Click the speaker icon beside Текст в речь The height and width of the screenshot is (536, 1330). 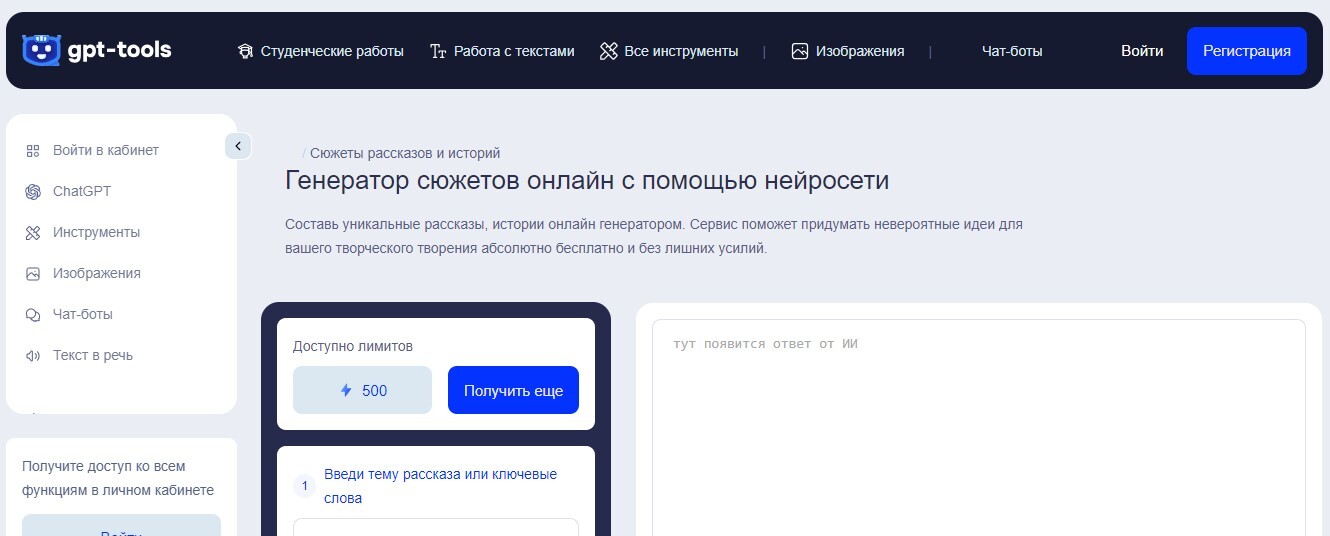point(33,356)
